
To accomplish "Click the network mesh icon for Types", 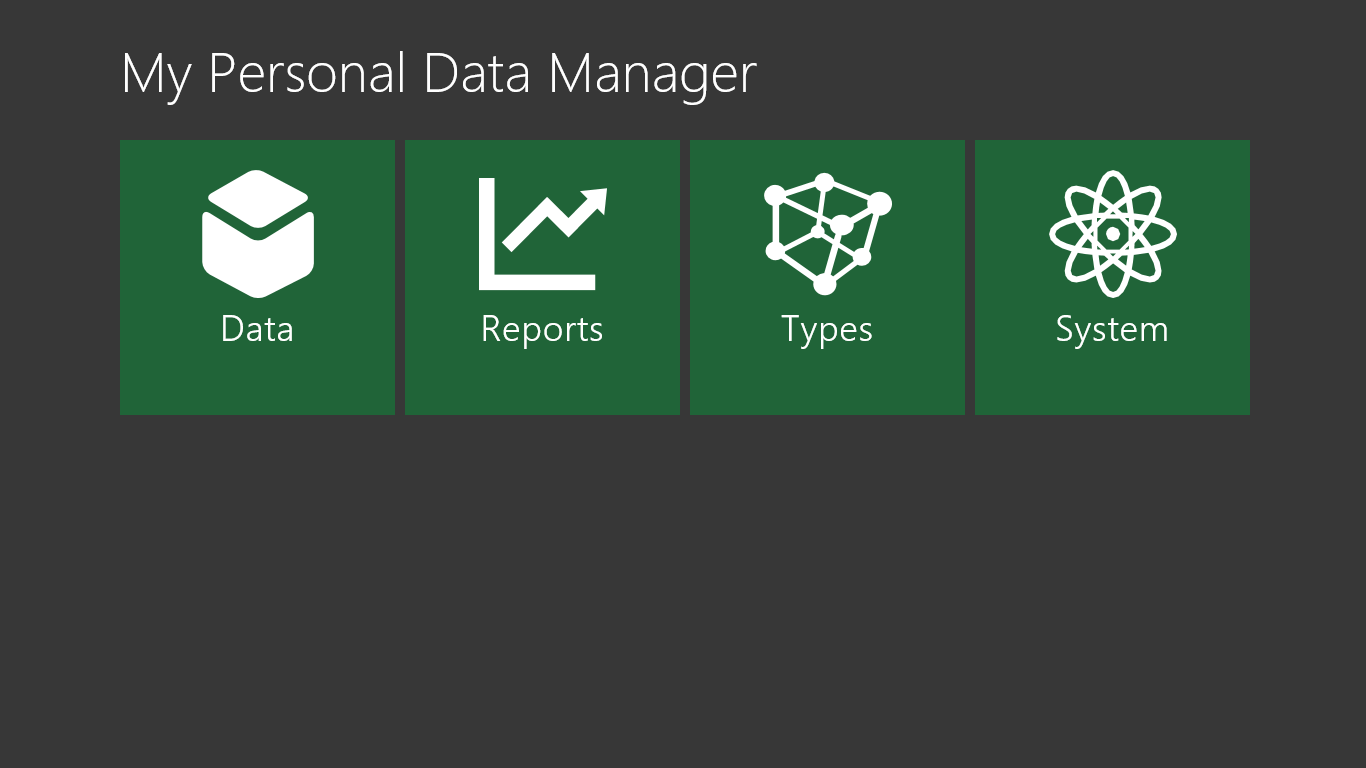I will (826, 234).
